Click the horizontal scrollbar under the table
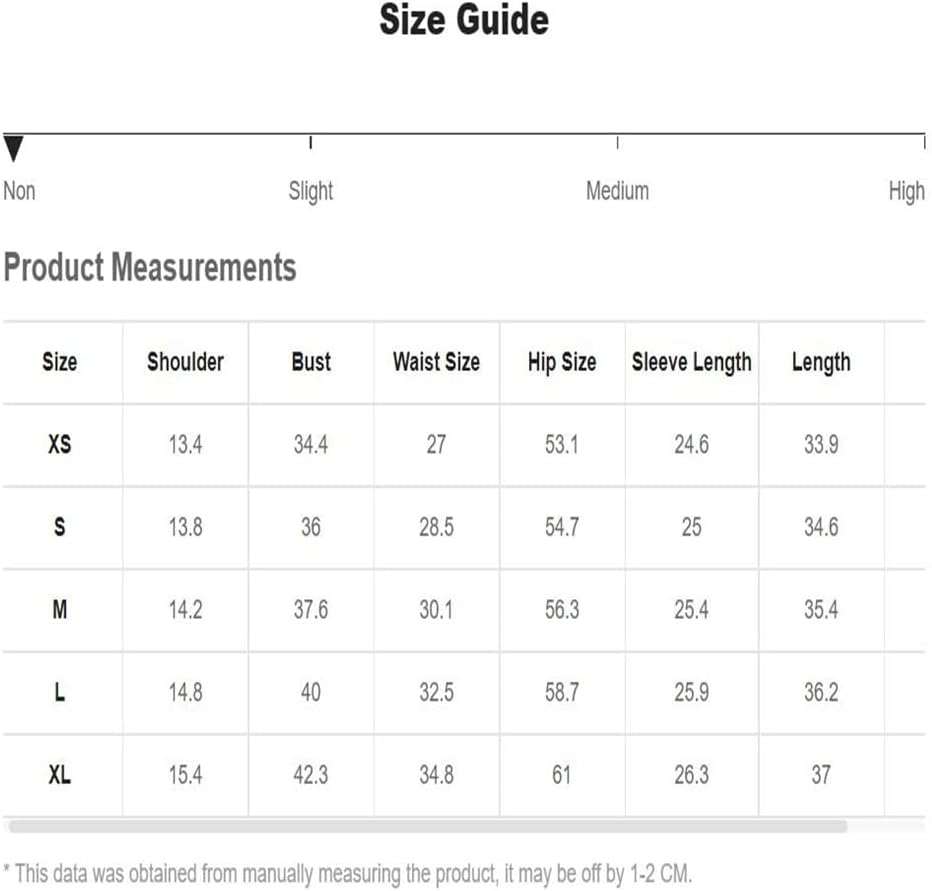Screen dimensions: 932x891 click(428, 826)
